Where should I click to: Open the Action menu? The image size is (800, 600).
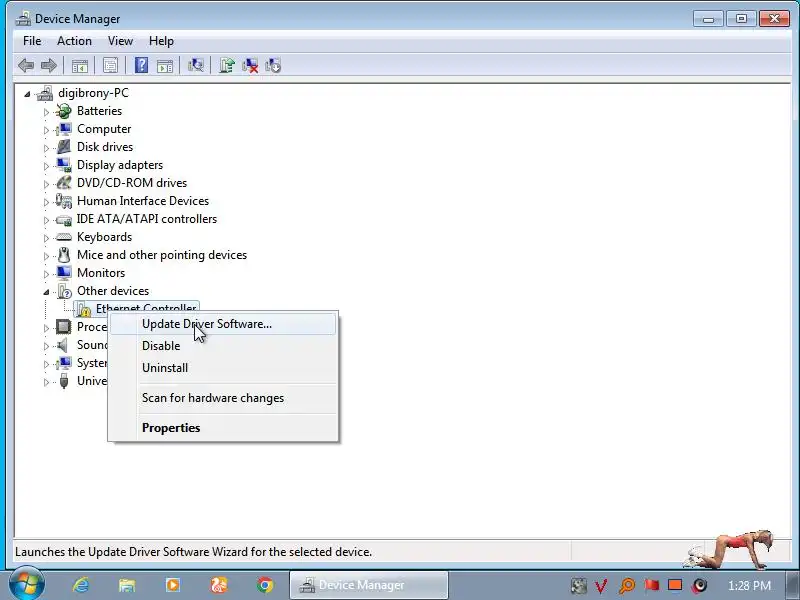74,41
